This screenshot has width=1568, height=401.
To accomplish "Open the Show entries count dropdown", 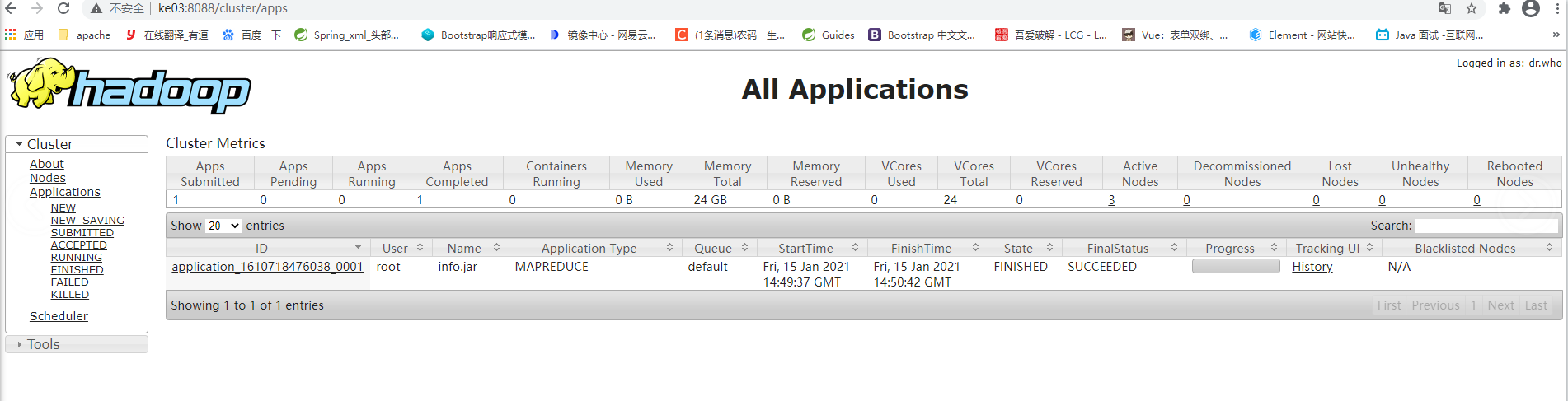I will (x=223, y=226).
